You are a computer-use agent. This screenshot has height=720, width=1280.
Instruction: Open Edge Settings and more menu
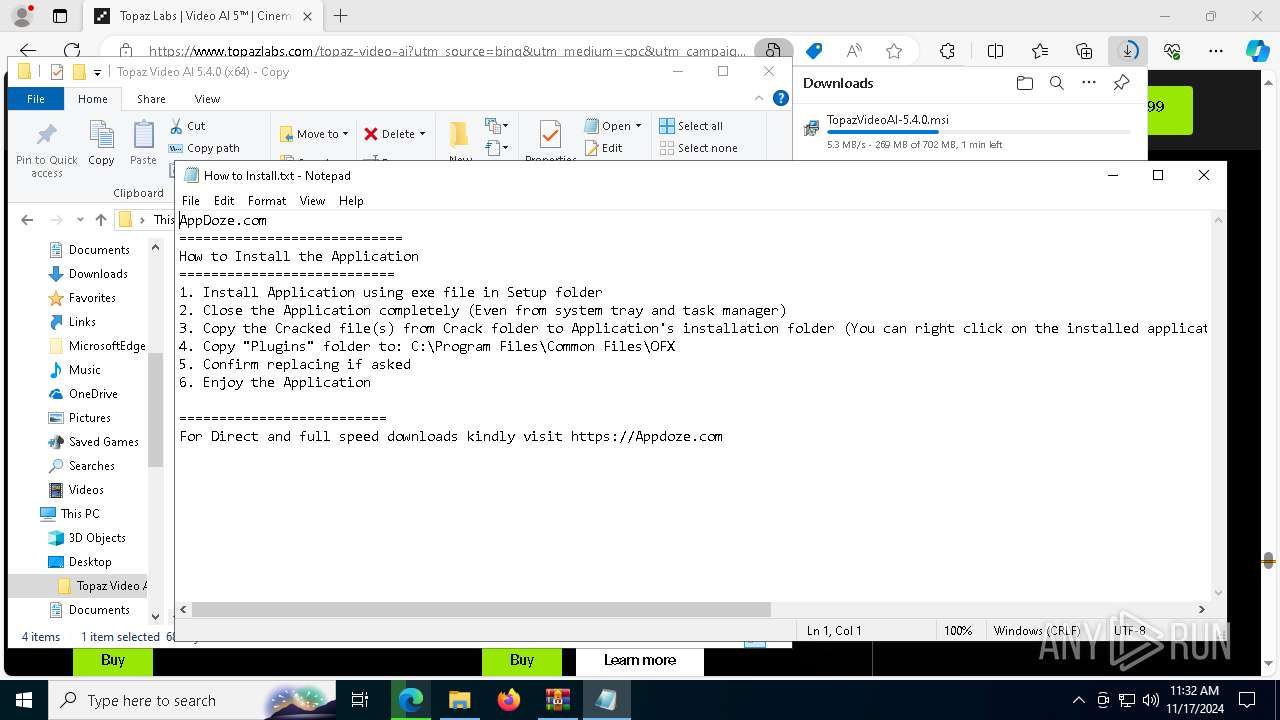point(1216,51)
